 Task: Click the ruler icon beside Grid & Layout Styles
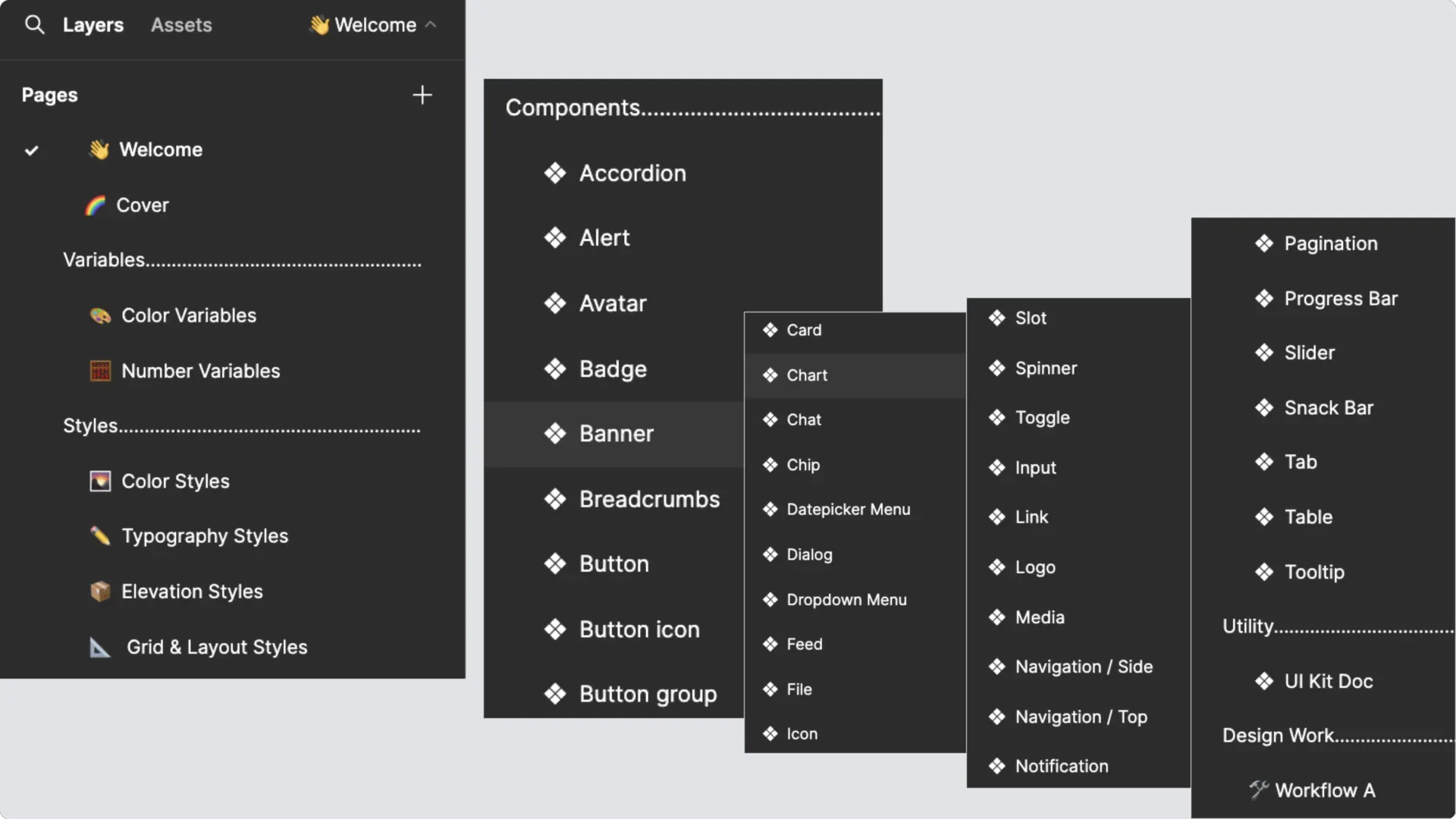coord(100,647)
